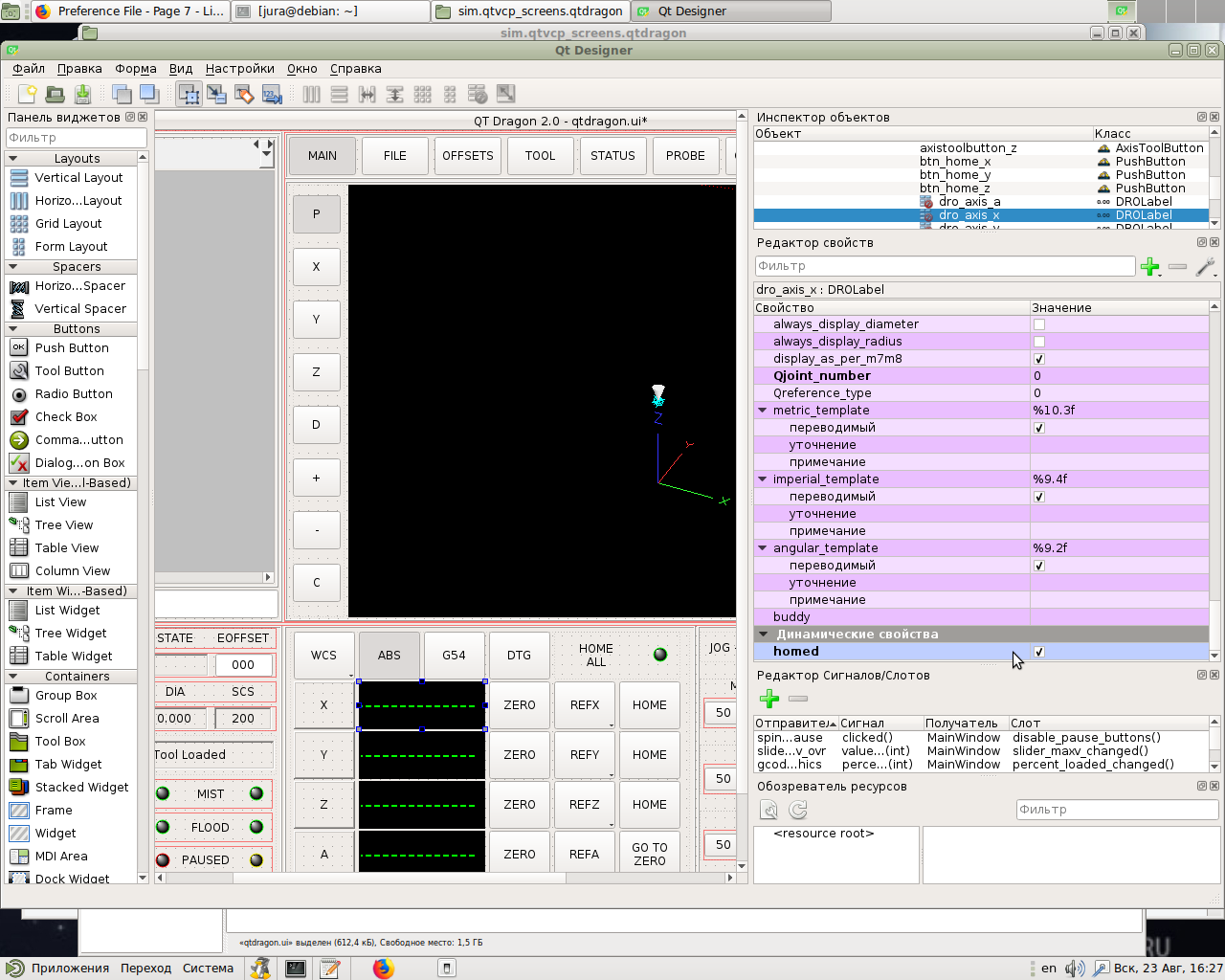Toggle always_display_diameter checkbox
Viewport: 1225px width, 980px height.
click(x=1038, y=324)
